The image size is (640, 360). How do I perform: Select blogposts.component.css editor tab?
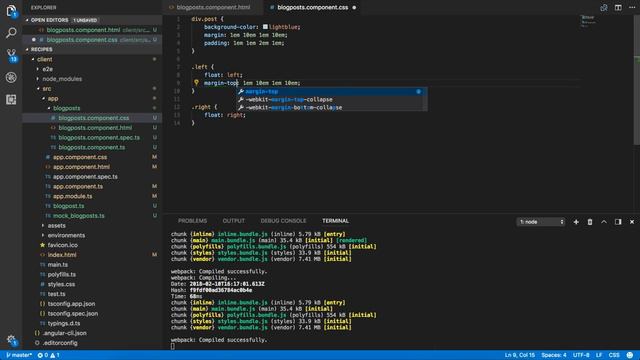(312, 7)
